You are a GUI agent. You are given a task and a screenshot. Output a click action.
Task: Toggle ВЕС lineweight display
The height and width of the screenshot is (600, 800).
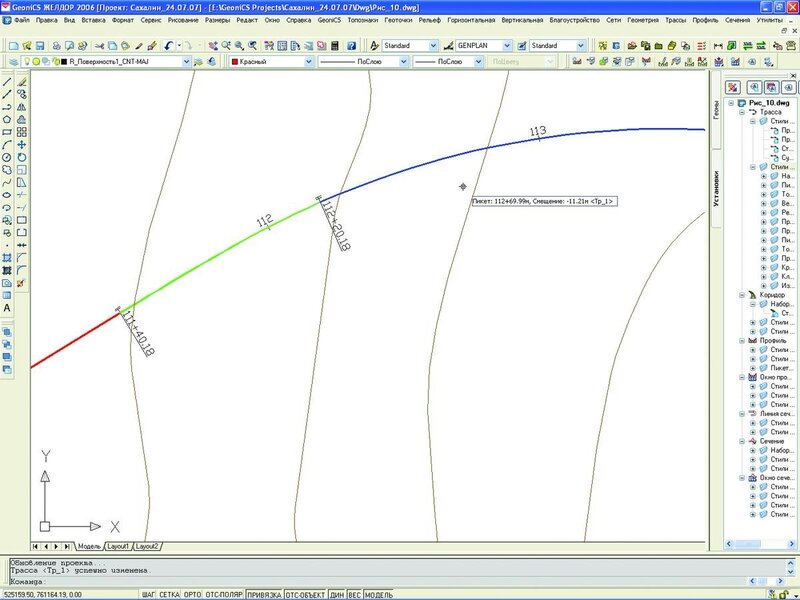coord(355,595)
